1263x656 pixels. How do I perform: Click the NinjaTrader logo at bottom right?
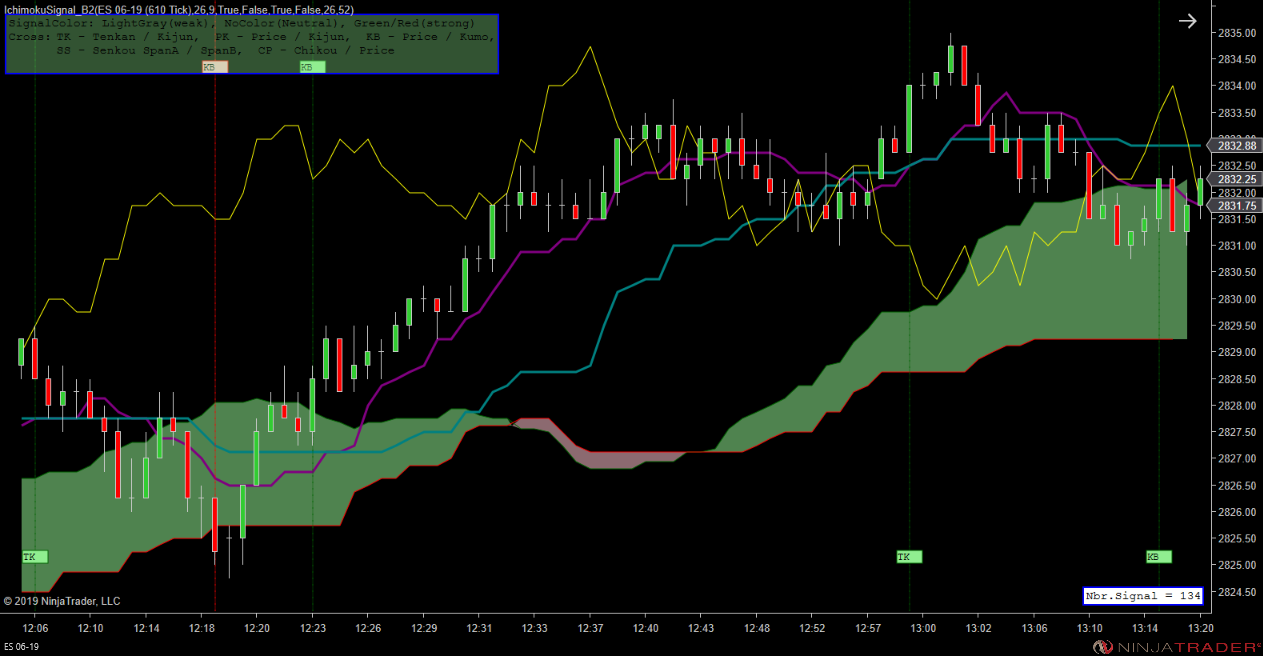[1176, 646]
